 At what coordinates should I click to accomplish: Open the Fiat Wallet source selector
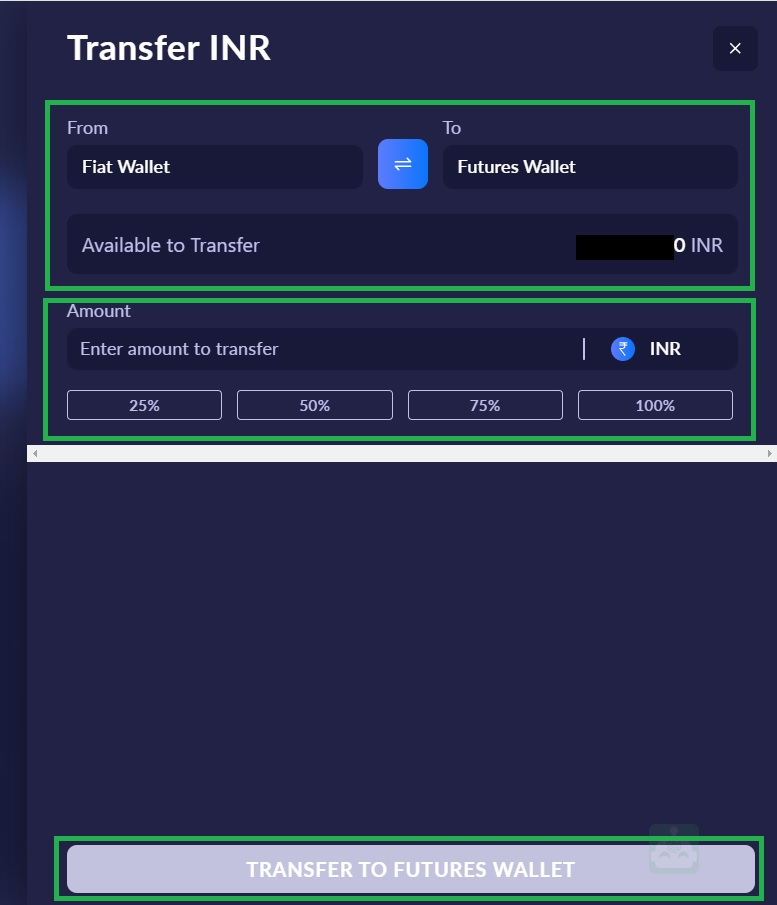(x=215, y=167)
